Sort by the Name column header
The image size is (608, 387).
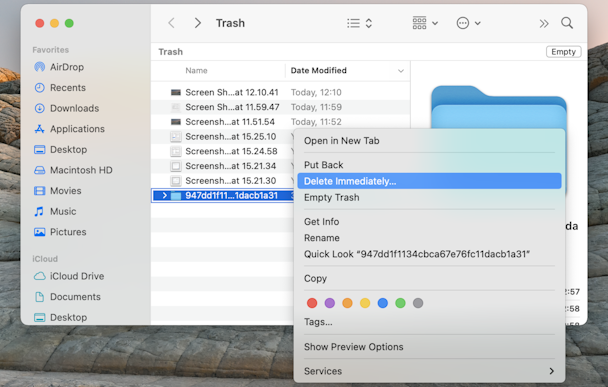pos(196,71)
